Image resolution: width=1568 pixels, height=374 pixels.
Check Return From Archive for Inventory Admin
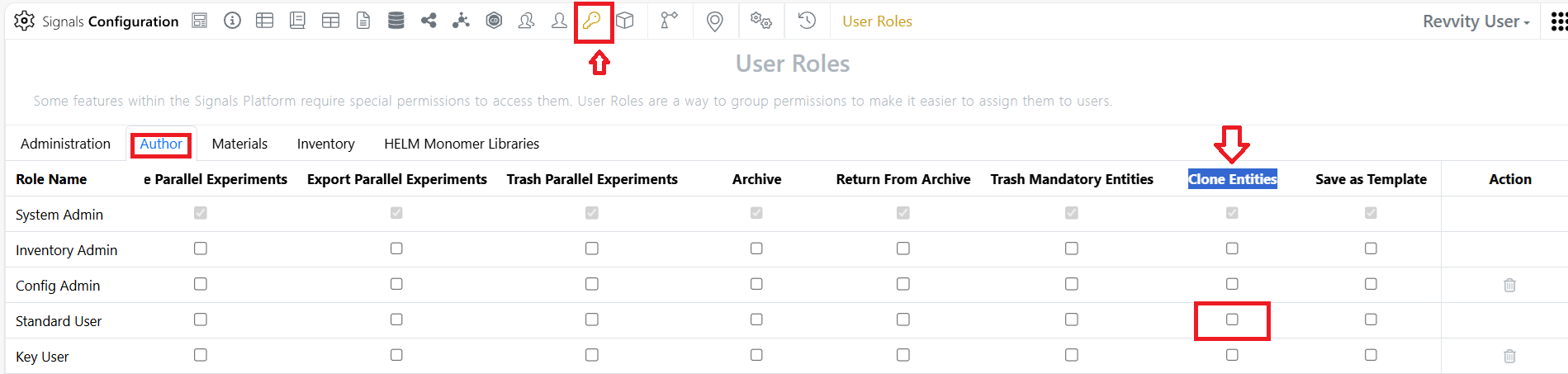click(x=903, y=249)
